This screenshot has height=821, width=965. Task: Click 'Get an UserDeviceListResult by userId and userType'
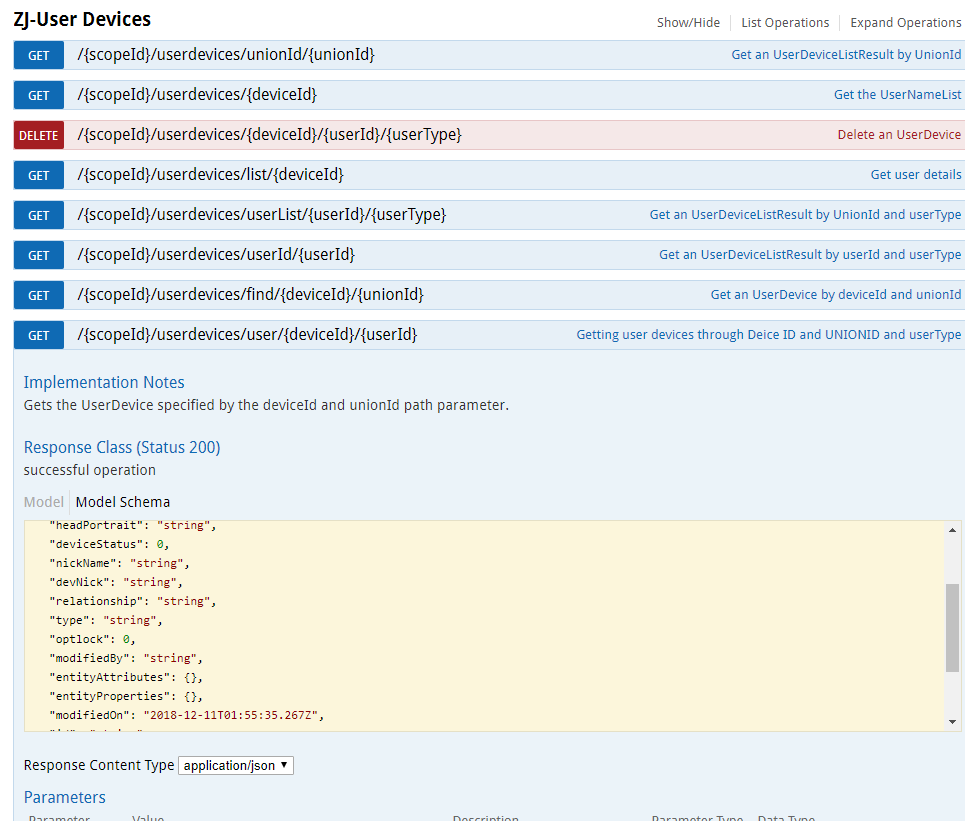[x=810, y=255]
